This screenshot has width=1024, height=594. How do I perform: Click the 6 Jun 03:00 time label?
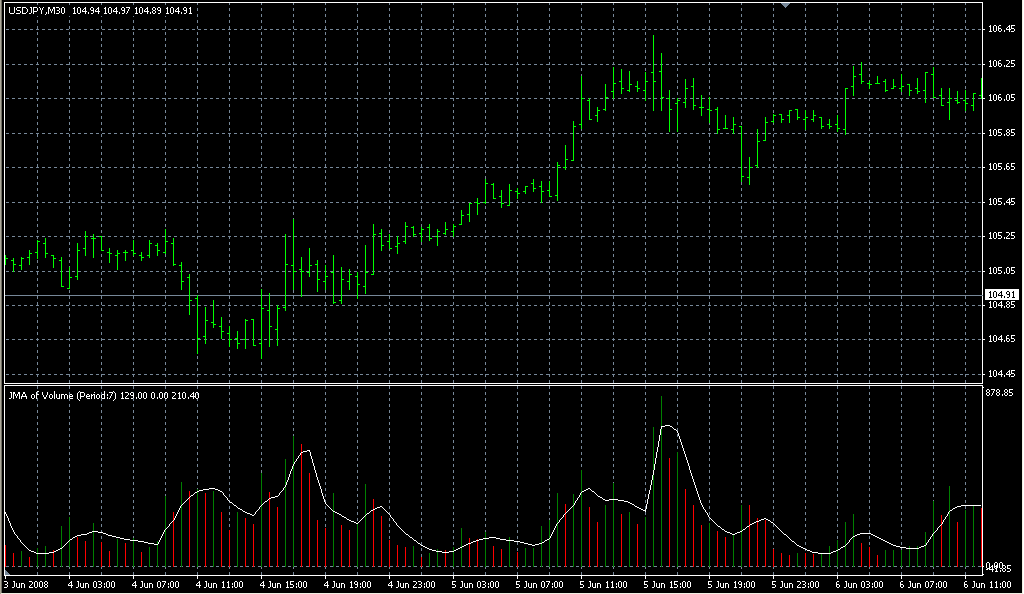pyautogui.click(x=859, y=584)
